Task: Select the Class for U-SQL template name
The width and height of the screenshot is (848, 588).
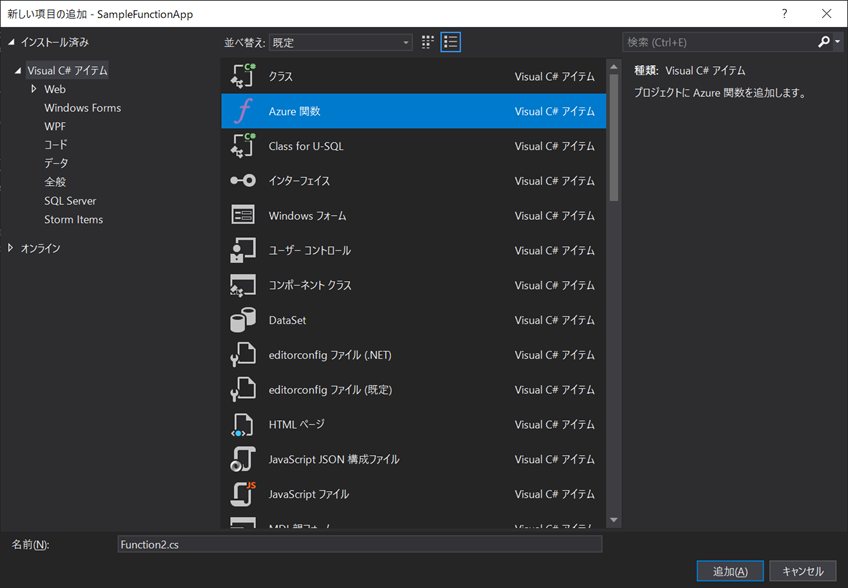Action: [x=306, y=146]
